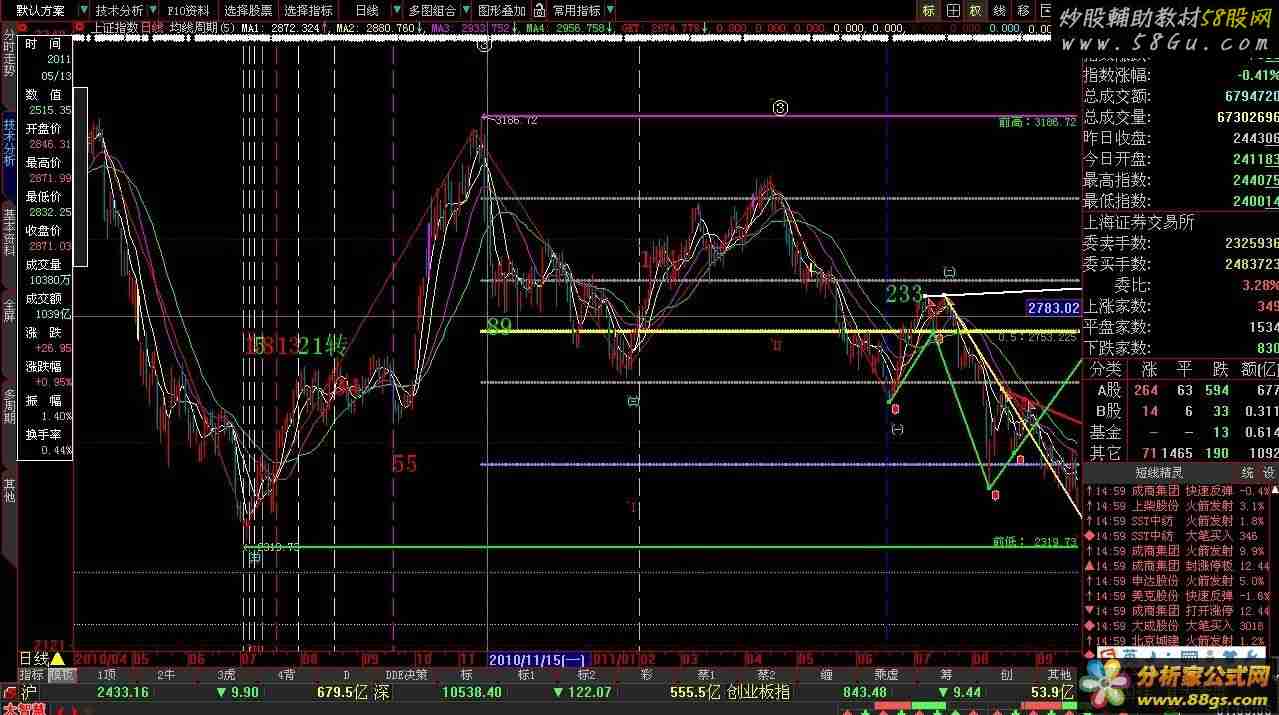Click the circled 3 wave marker at chart top
The image size is (1279, 715).
click(x=485, y=45)
